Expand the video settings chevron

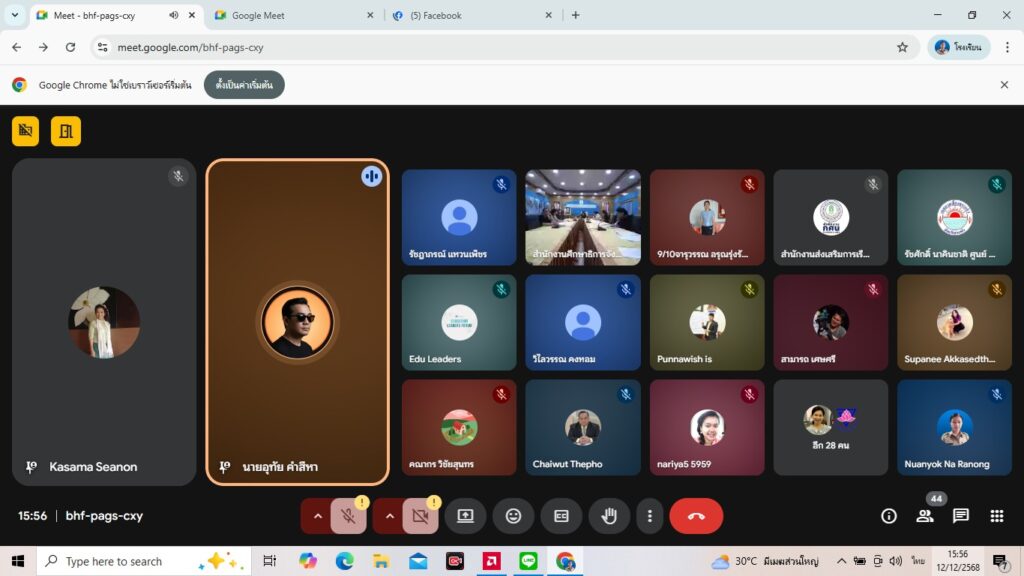click(x=390, y=516)
